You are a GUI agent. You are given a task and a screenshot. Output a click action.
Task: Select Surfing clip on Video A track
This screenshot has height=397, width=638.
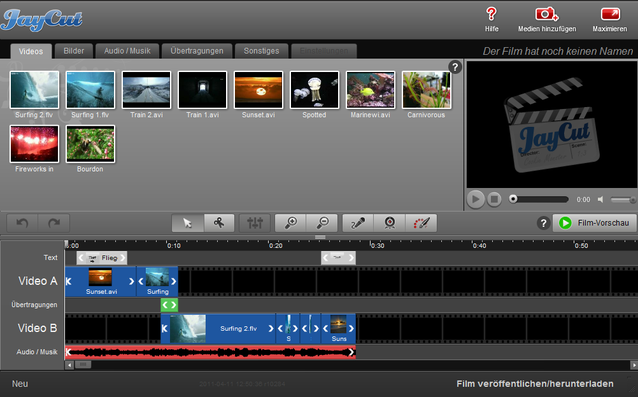coord(157,281)
